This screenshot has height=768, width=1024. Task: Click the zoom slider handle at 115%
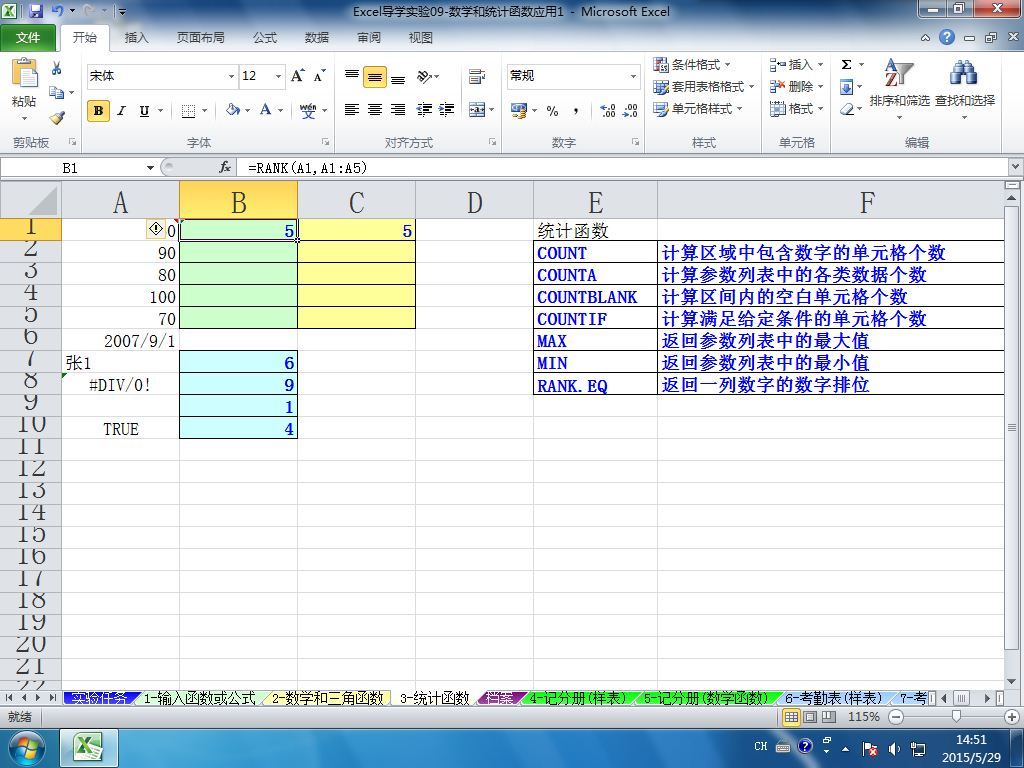coord(956,716)
